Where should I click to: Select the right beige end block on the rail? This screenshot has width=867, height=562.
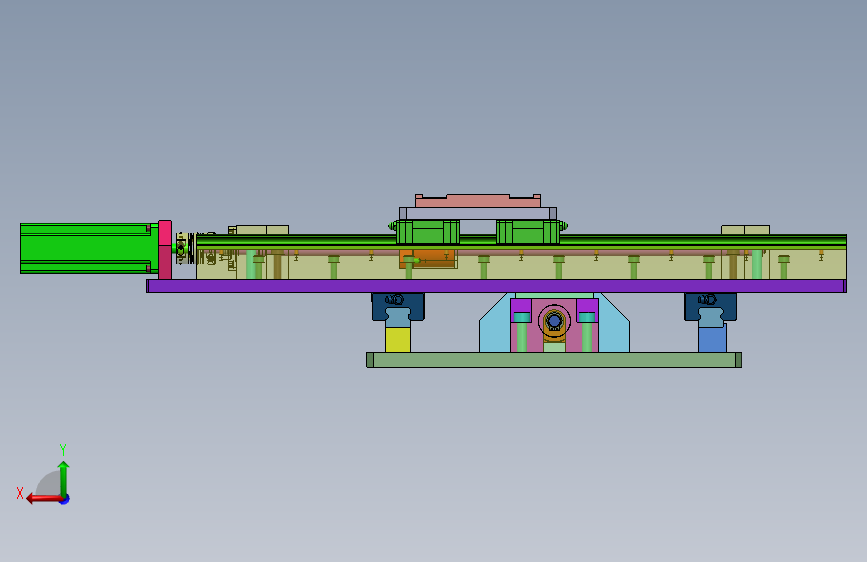point(745,230)
